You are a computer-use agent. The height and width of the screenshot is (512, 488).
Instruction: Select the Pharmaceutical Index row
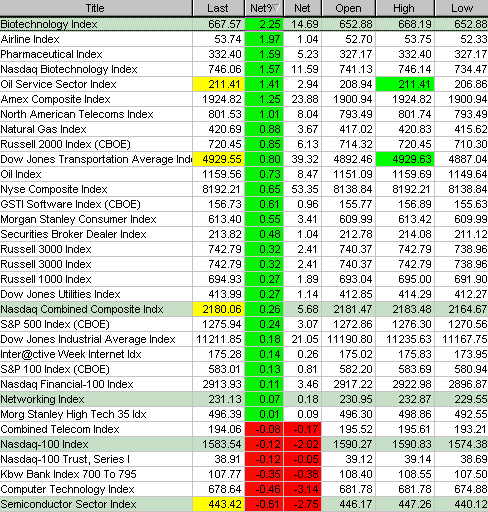pyautogui.click(x=244, y=54)
